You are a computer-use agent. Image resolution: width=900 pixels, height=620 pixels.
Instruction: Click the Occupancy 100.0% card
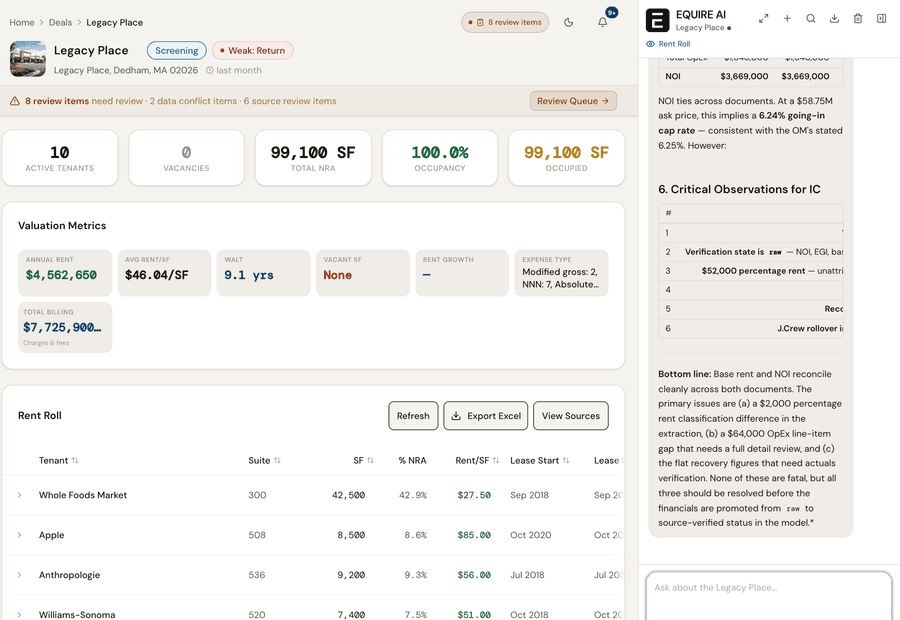440,158
